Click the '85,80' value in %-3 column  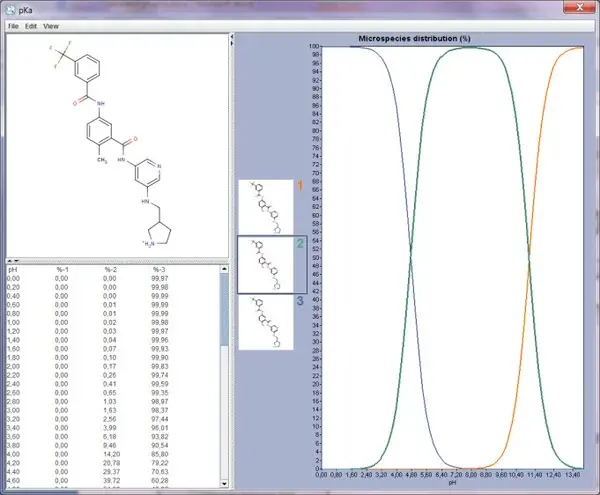coord(160,454)
